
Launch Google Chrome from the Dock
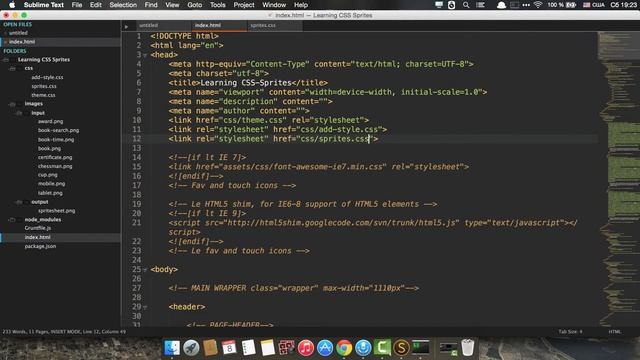(x=344, y=348)
